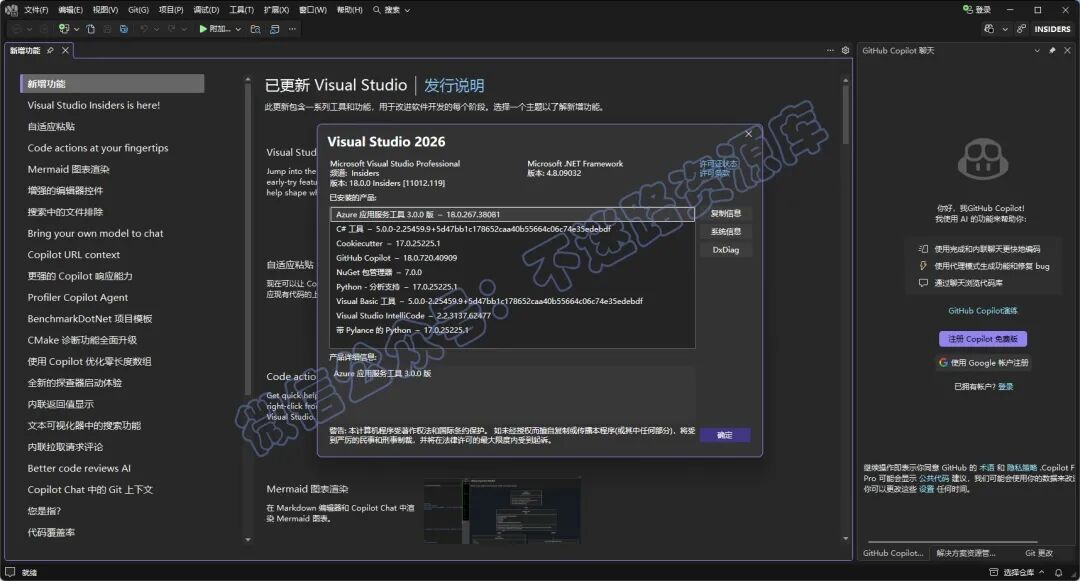Click the INSIDERS badge button
The height and width of the screenshot is (581, 1080).
click(1052, 29)
